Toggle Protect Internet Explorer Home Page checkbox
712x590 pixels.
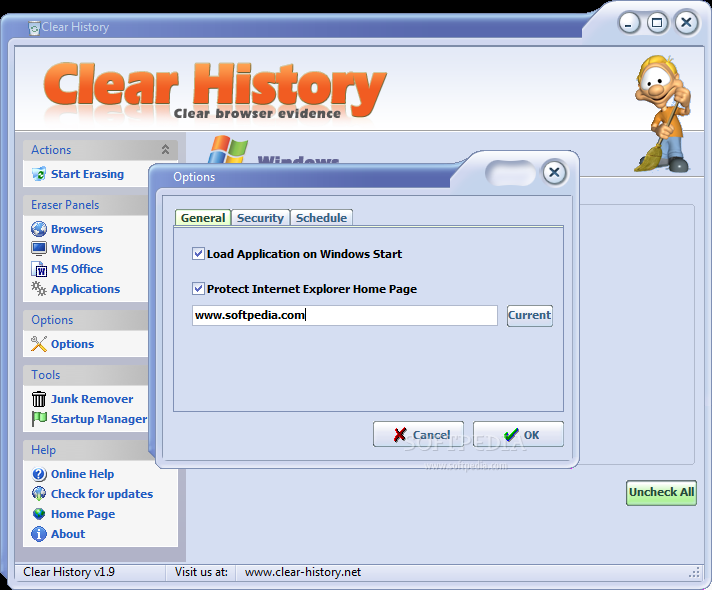click(x=198, y=288)
